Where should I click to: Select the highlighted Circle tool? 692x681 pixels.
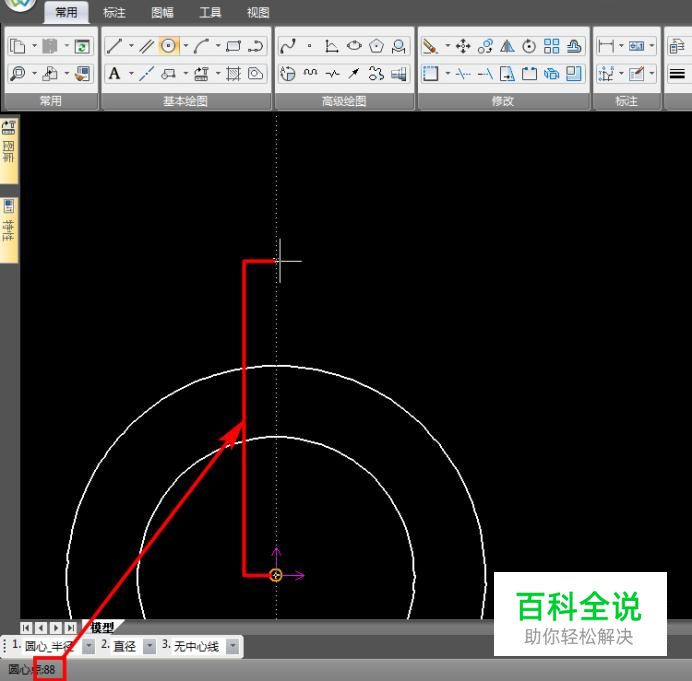(x=169, y=46)
